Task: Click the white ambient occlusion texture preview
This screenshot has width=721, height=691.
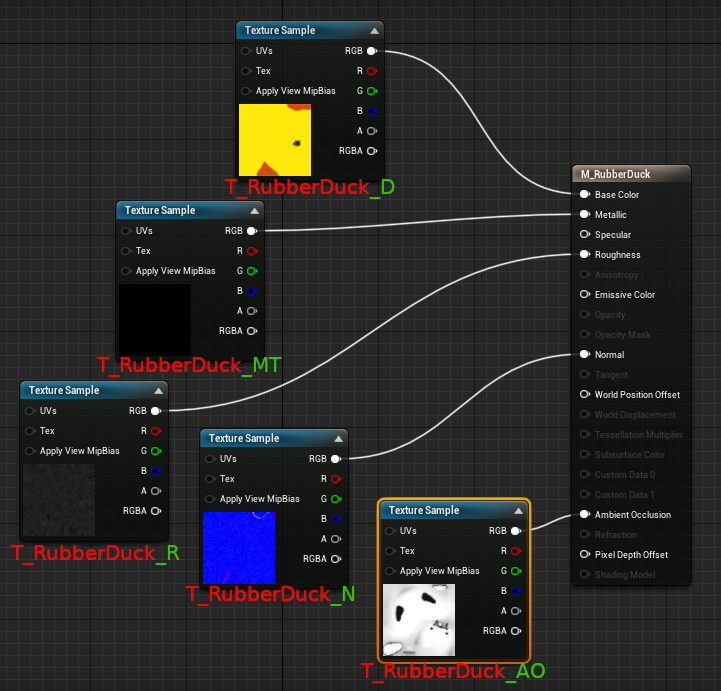Action: coord(419,619)
